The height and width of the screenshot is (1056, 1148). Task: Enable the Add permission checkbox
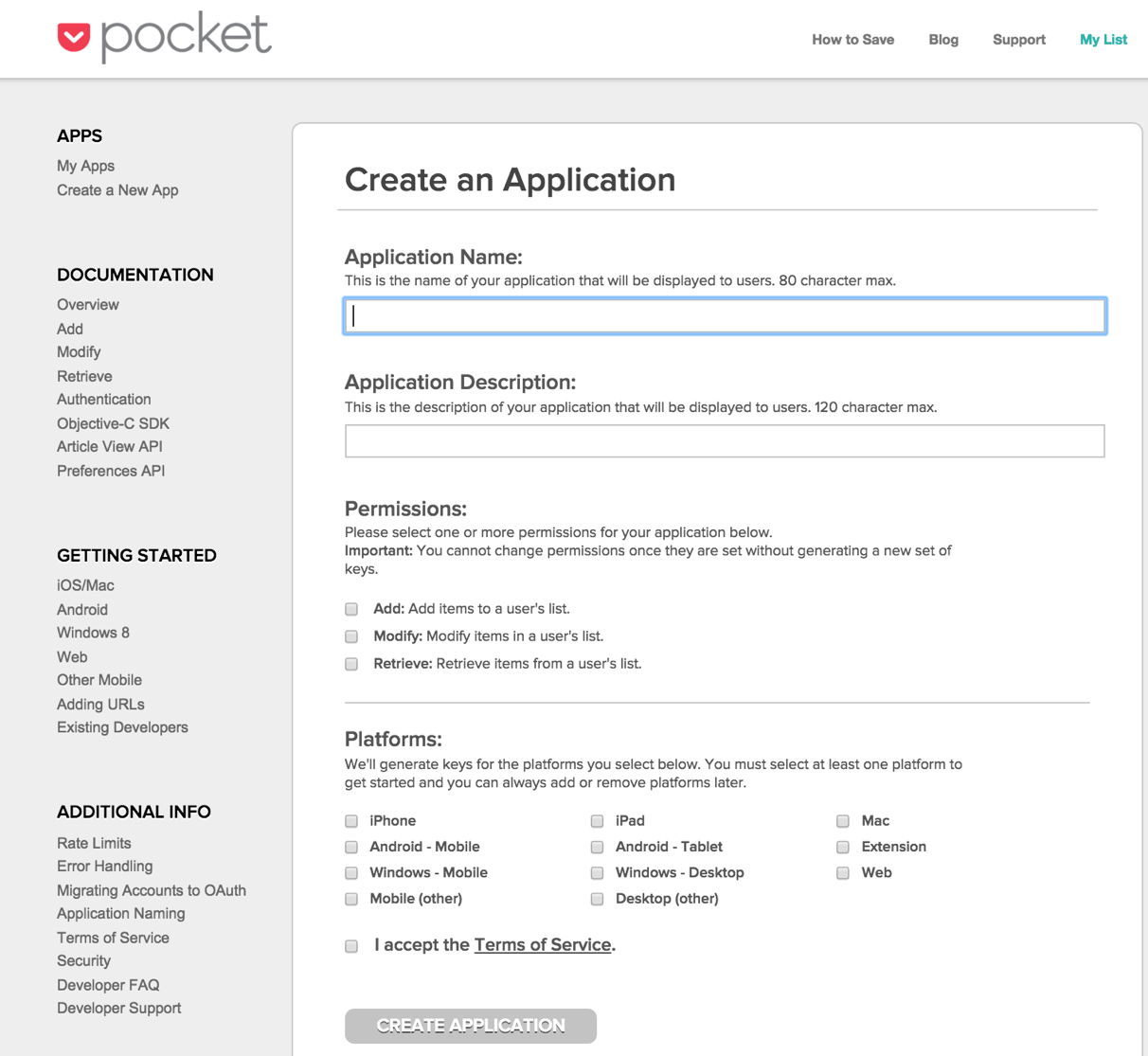(x=351, y=609)
